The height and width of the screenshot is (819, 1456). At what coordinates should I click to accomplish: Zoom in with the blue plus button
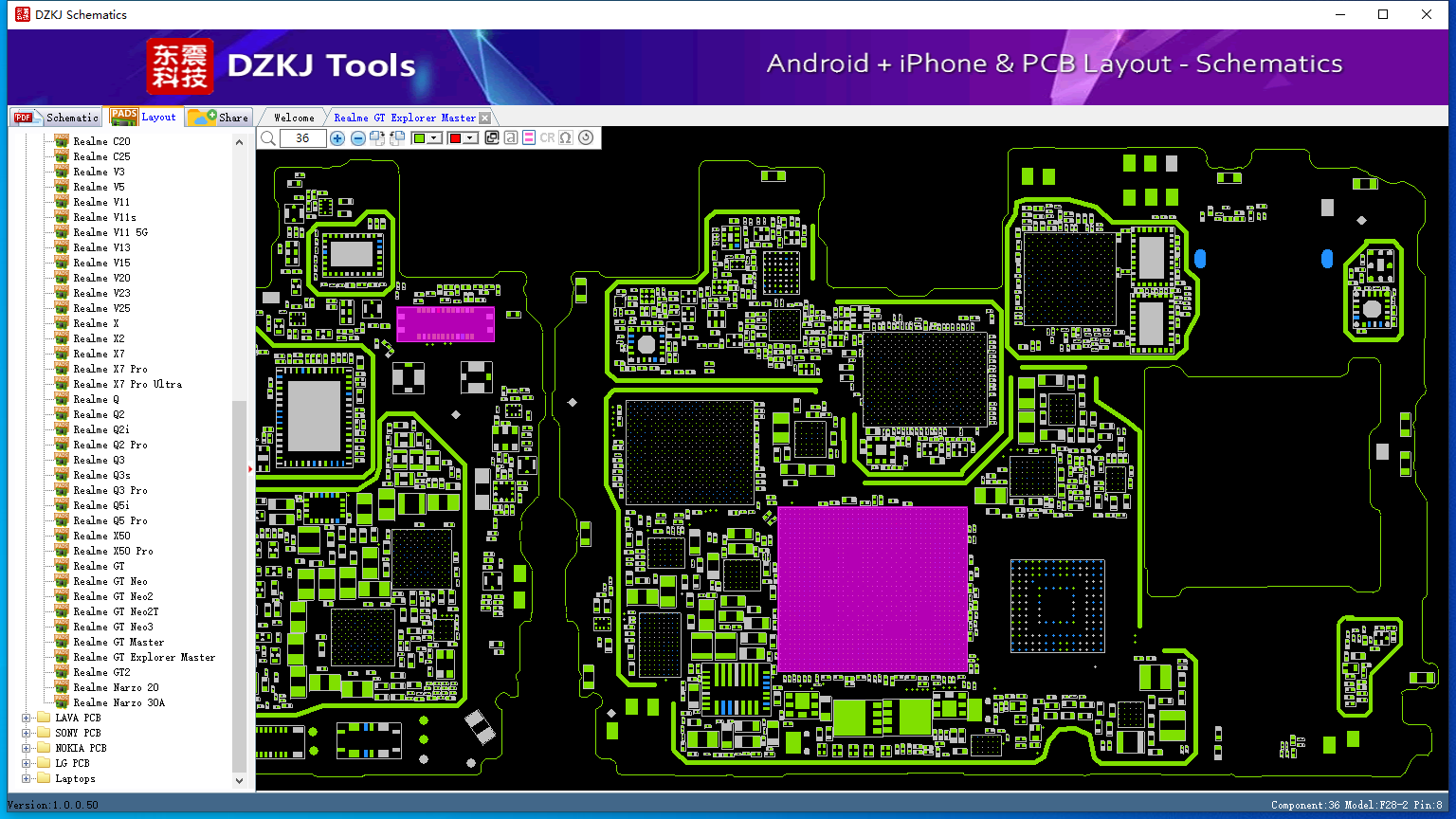337,138
